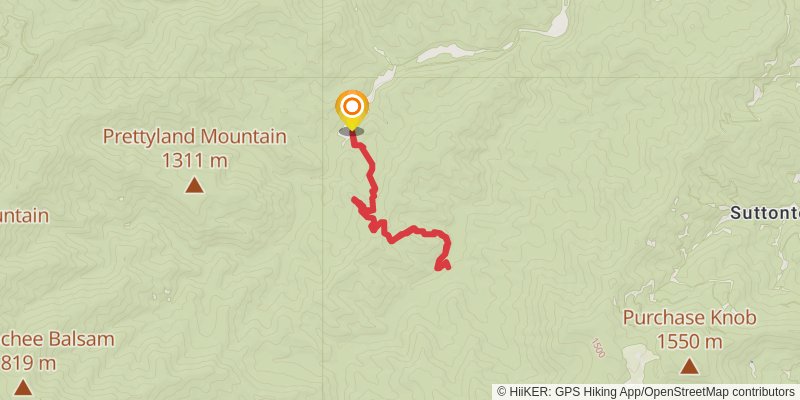The width and height of the screenshot is (800, 400).
Task: Select the Purchase Knob label
Action: [689, 318]
